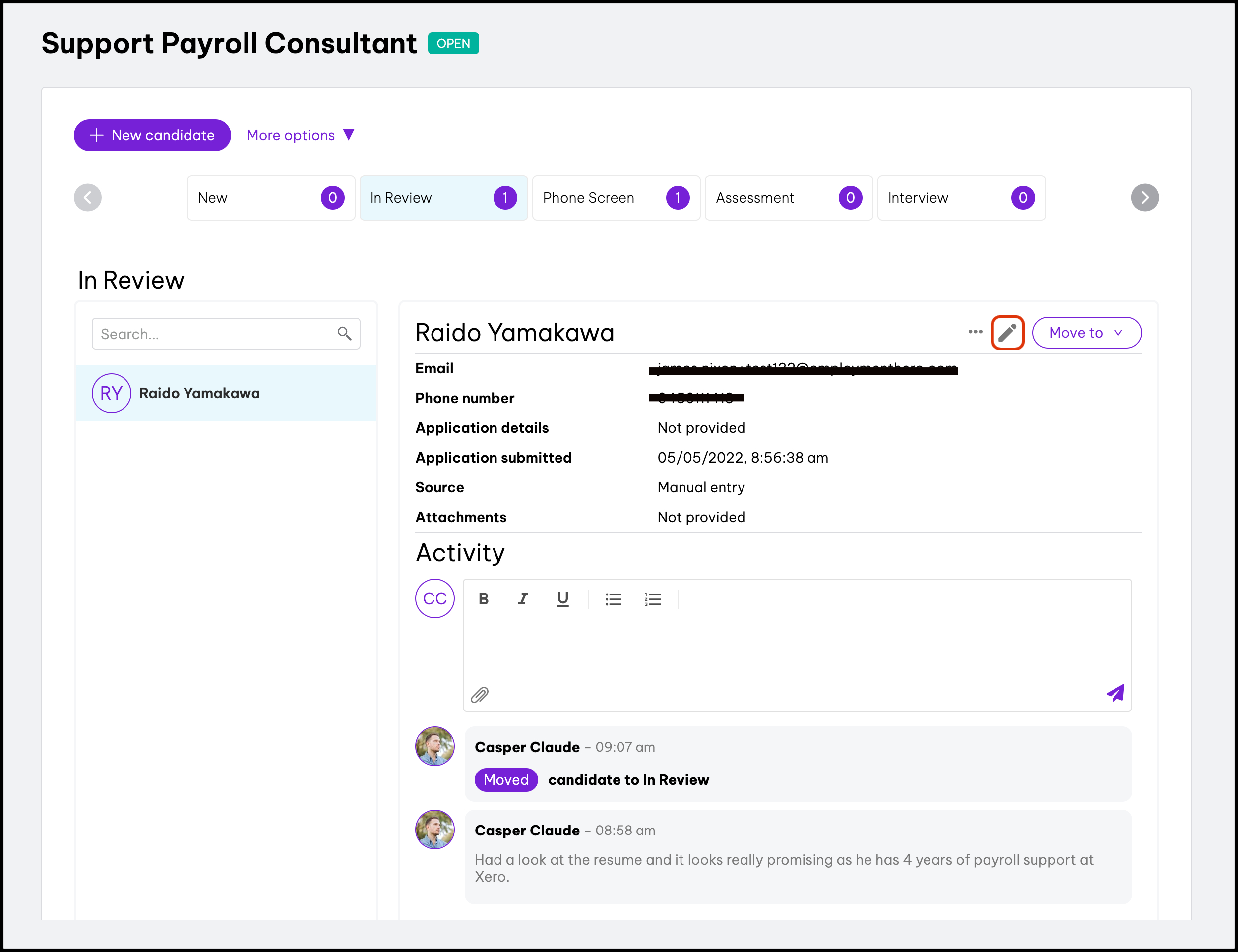Send comment with paper plane icon

pyautogui.click(x=1115, y=693)
